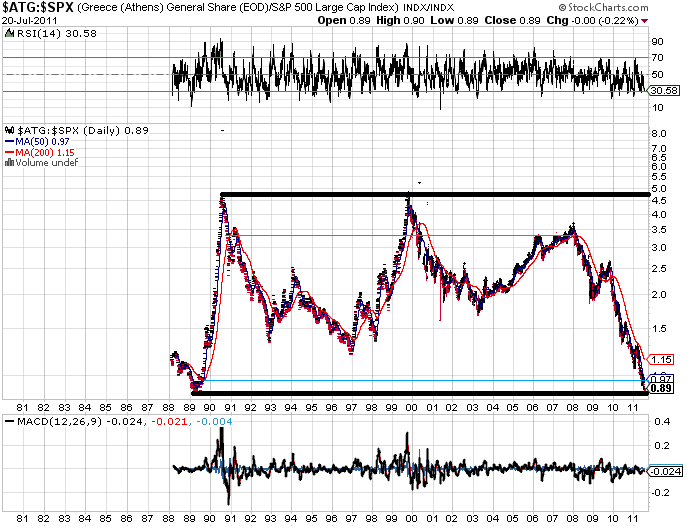Click the black line marker before MACD(12,26,9)
This screenshot has height=528, width=689.
coord(9,422)
